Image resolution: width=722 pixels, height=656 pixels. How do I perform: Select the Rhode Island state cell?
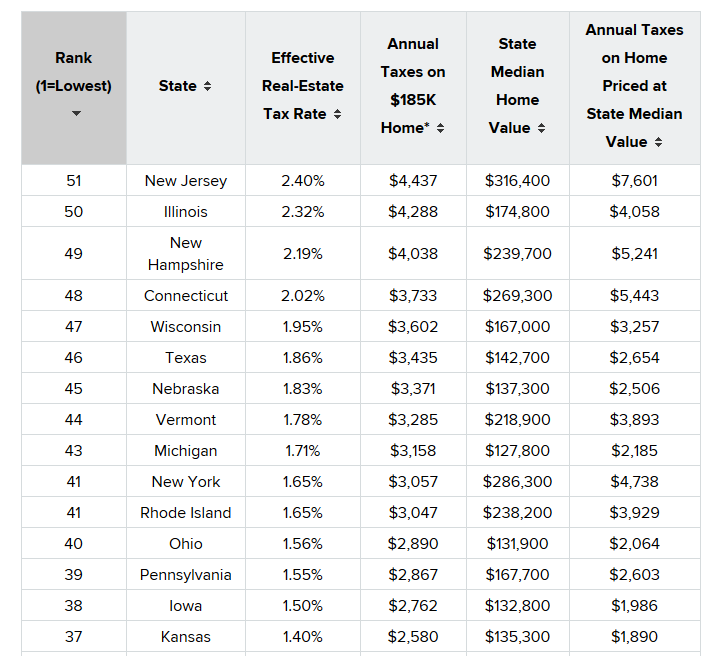tap(186, 513)
